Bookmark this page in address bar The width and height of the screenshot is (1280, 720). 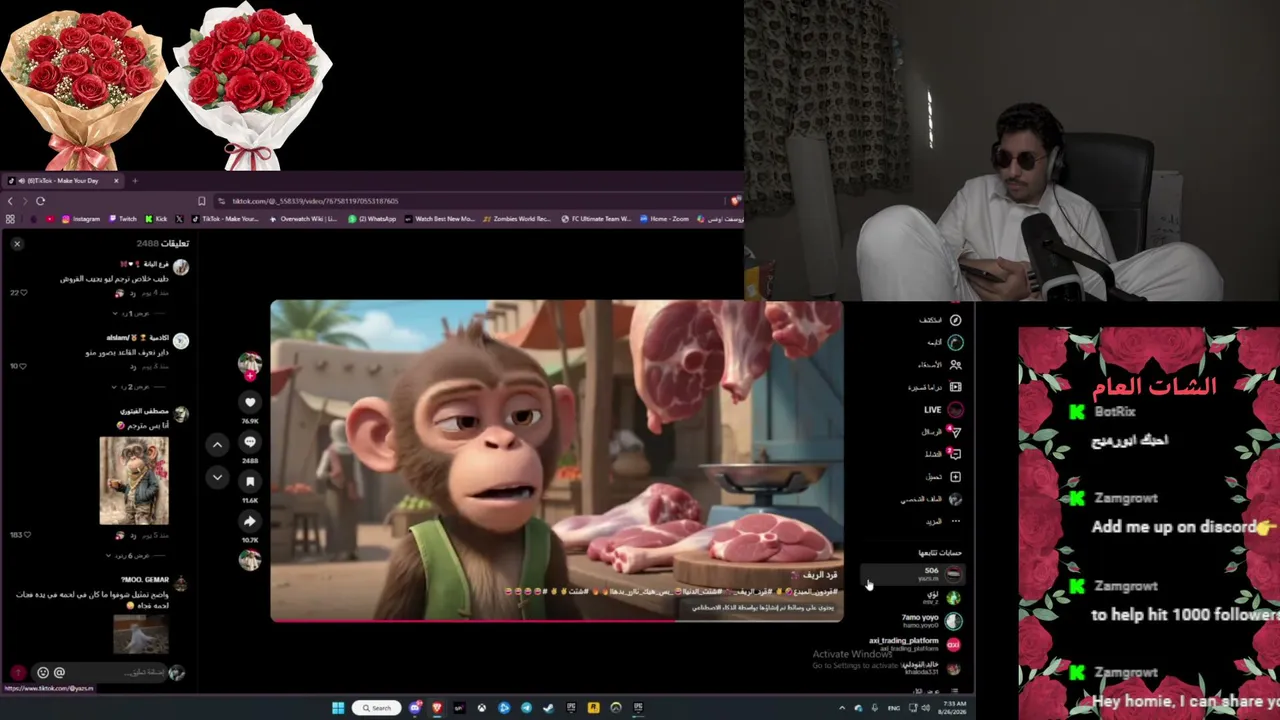202,201
